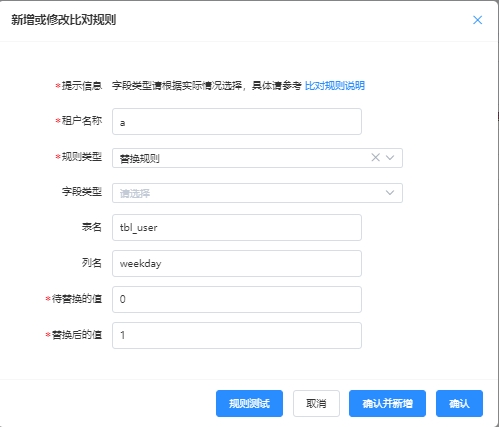Focus the 待替换的值 input field
This screenshot has height=427, width=499.
coord(237,299)
